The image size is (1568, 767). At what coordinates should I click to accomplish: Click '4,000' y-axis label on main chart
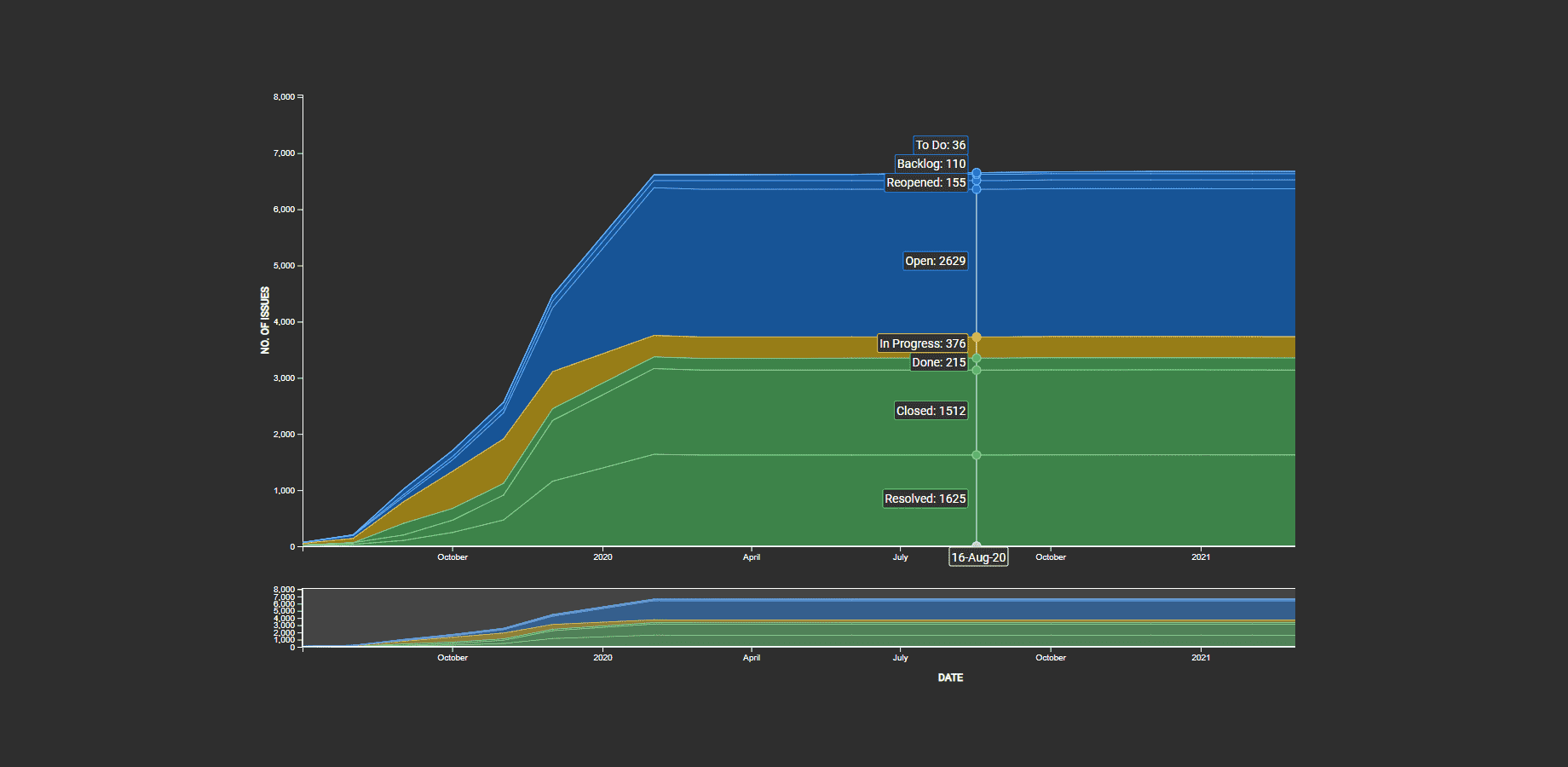284,322
